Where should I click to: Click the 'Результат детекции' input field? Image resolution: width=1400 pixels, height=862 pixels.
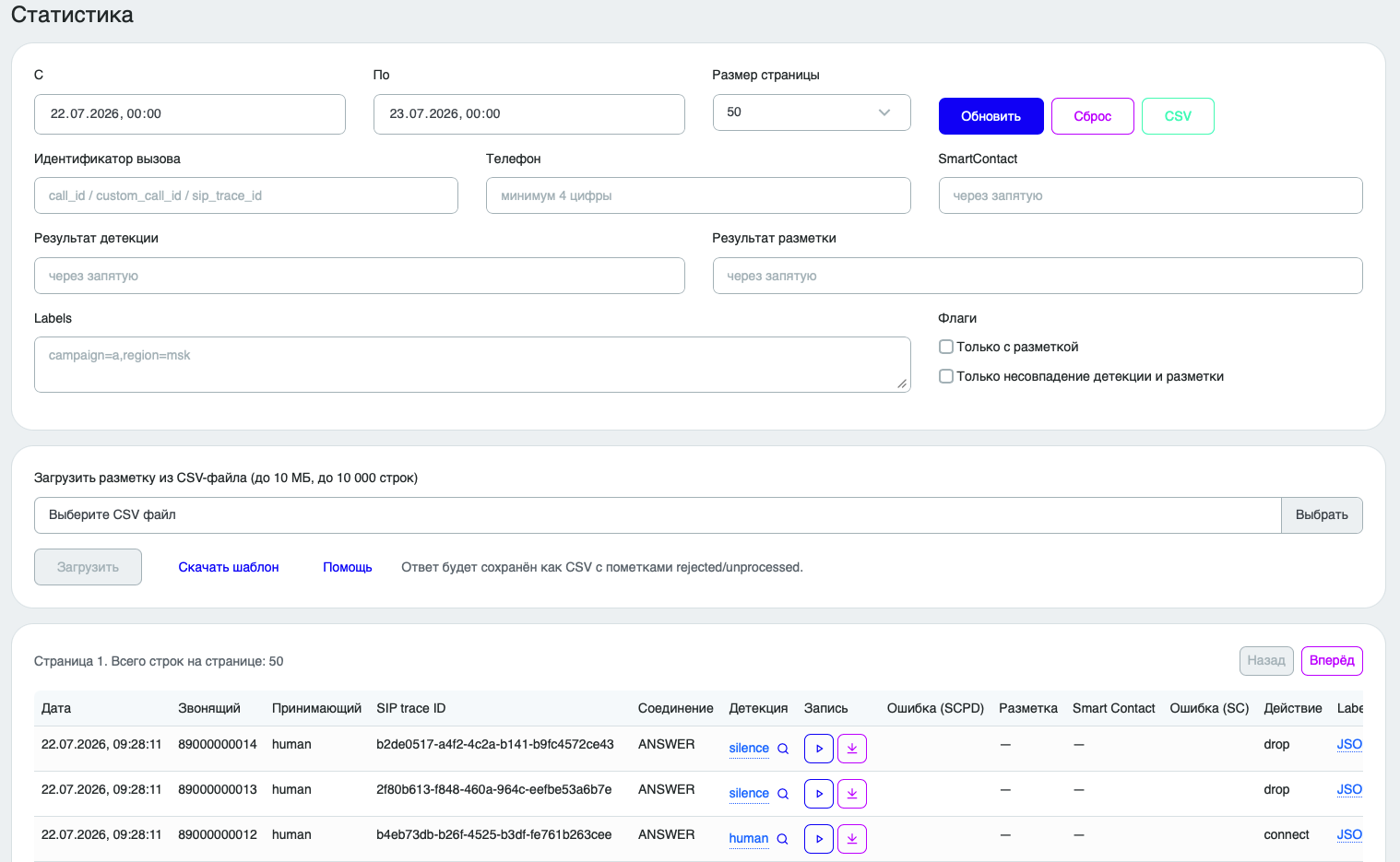point(360,276)
